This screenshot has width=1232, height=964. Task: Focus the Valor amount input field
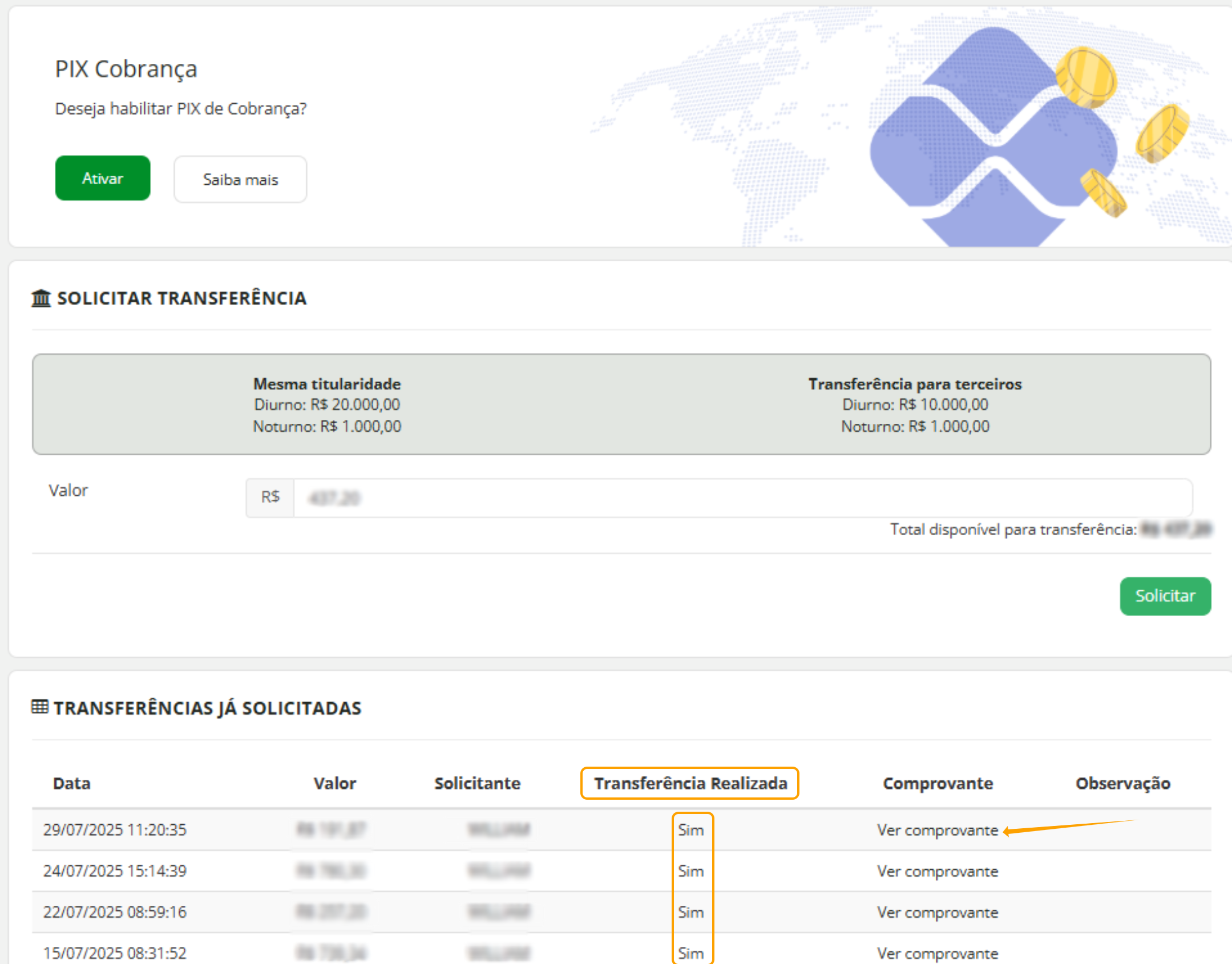742,498
